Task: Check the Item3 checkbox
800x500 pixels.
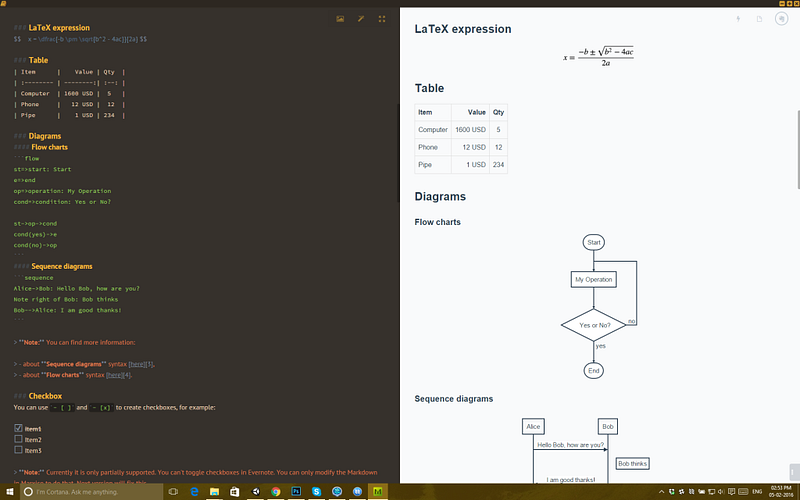Action: [x=18, y=449]
